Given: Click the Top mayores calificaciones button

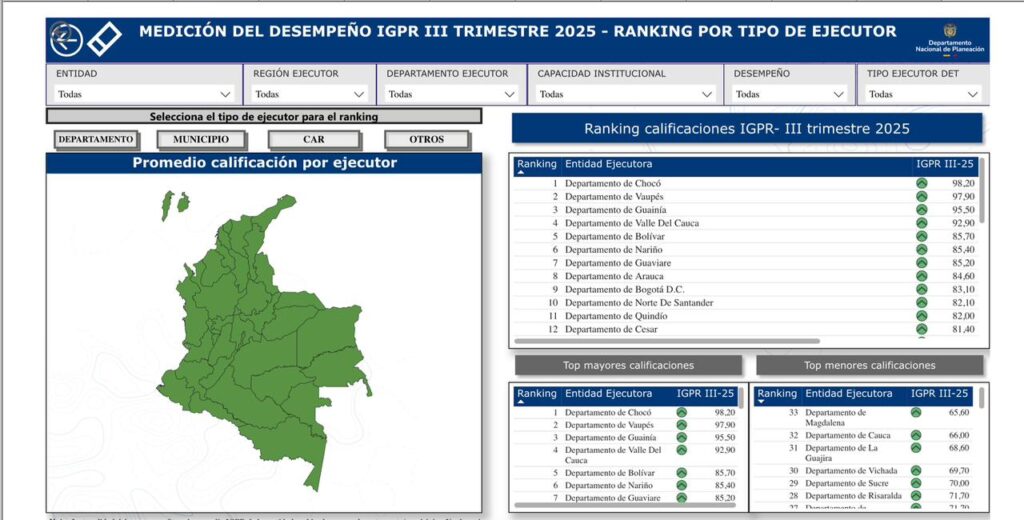Looking at the screenshot, I should pyautogui.click(x=628, y=365).
